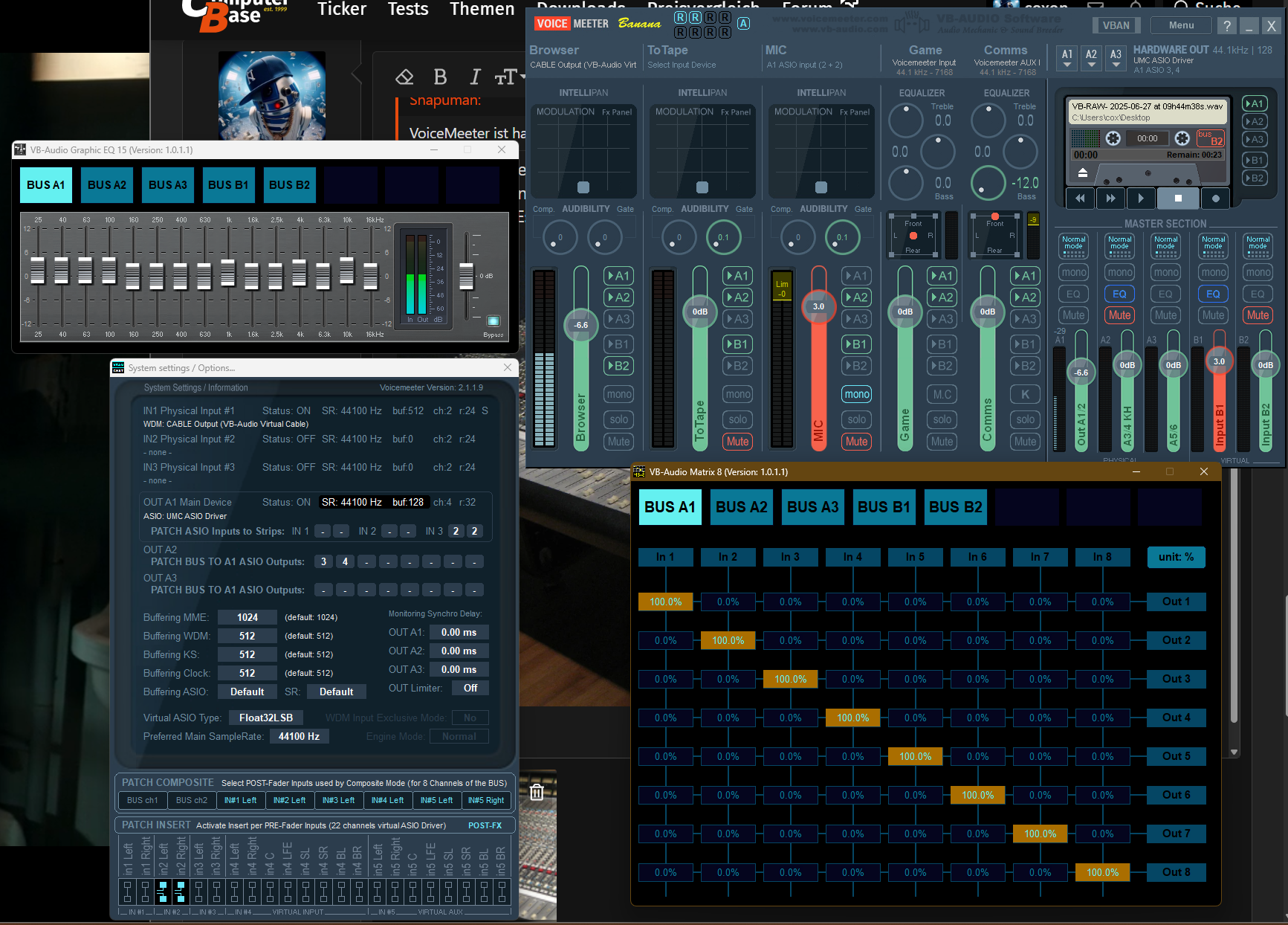Click the cassette eject icon
The width and height of the screenshot is (1288, 925).
(x=1083, y=173)
